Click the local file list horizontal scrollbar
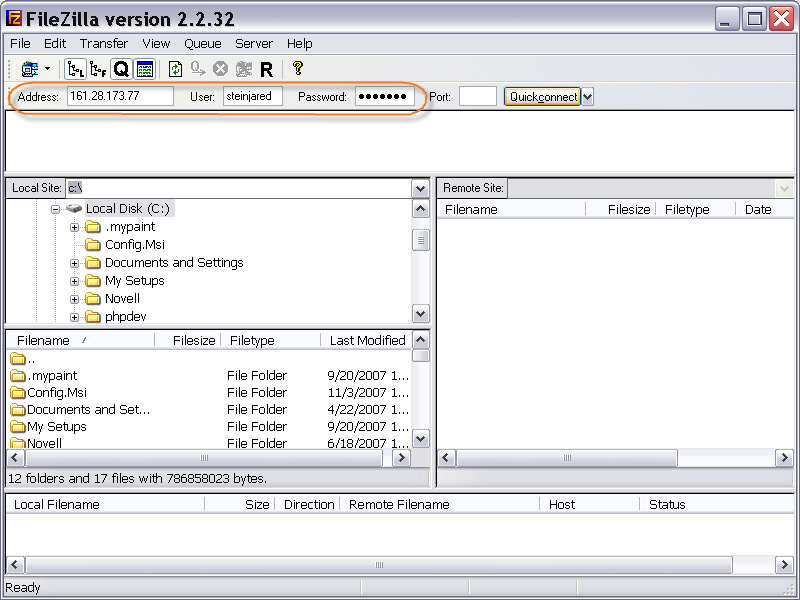The height and width of the screenshot is (600, 800). tap(205, 457)
